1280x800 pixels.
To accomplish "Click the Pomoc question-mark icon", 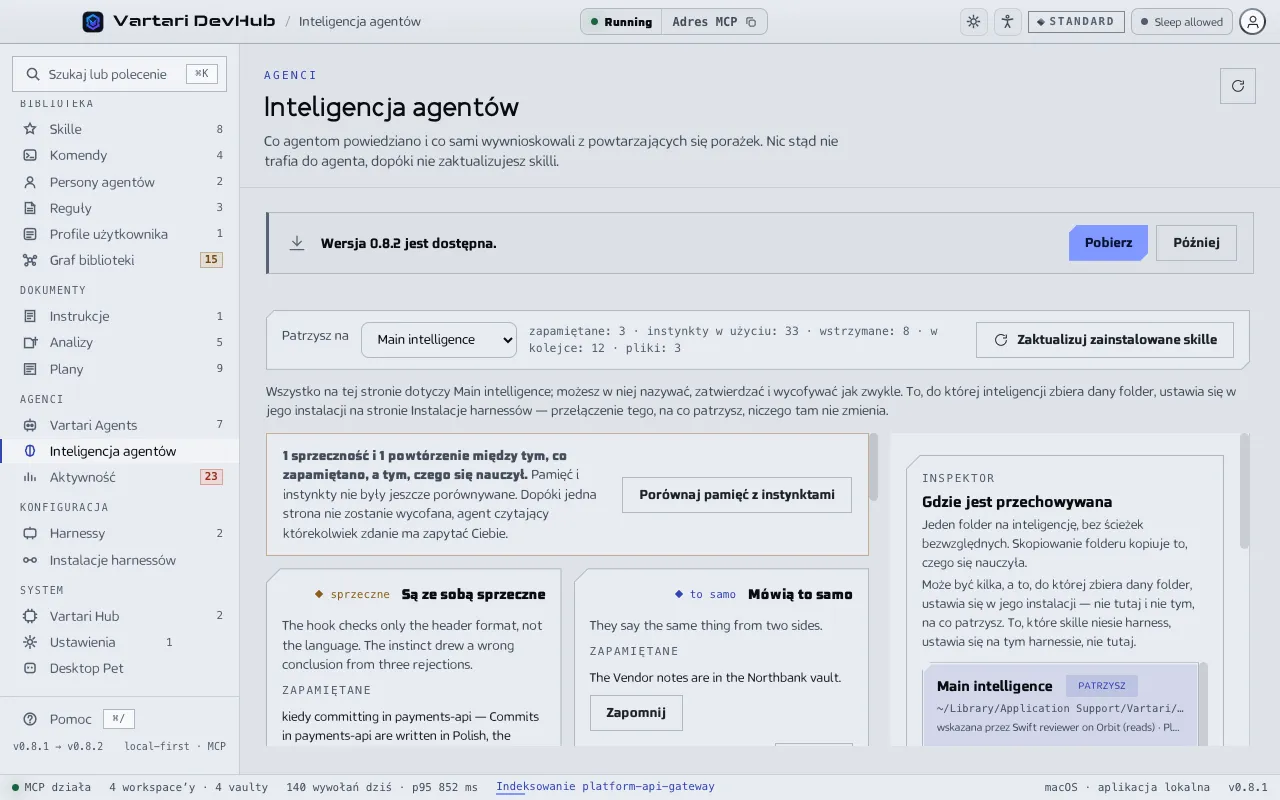I will click(30, 719).
